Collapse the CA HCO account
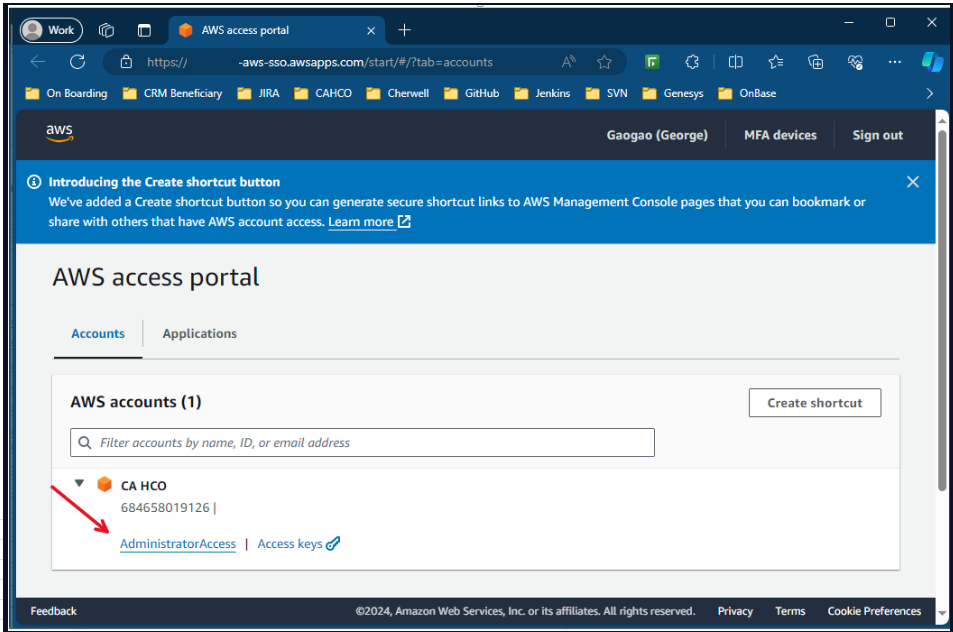The image size is (953, 632). [x=79, y=483]
